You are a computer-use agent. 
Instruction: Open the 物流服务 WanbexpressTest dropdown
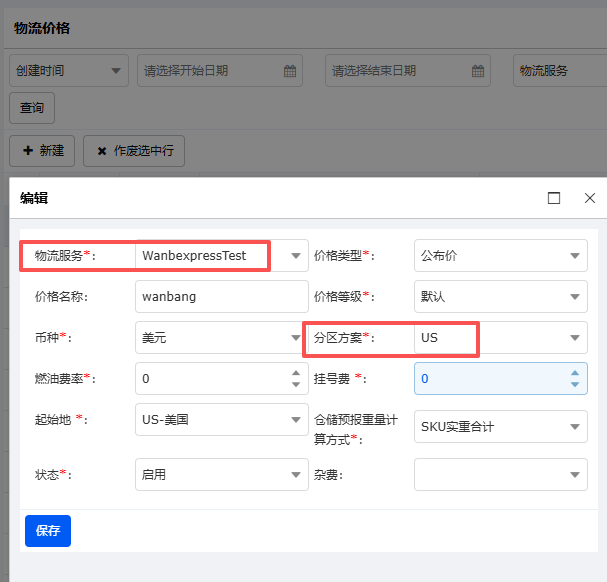(x=295, y=256)
